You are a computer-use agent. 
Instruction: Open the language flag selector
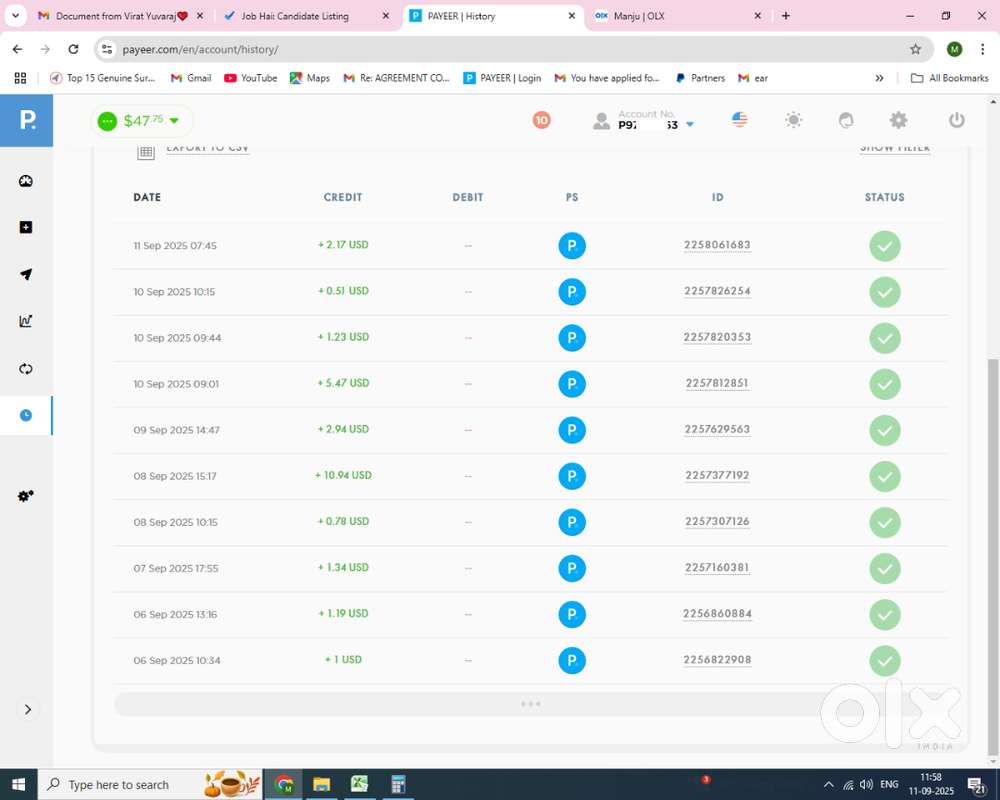(740, 120)
